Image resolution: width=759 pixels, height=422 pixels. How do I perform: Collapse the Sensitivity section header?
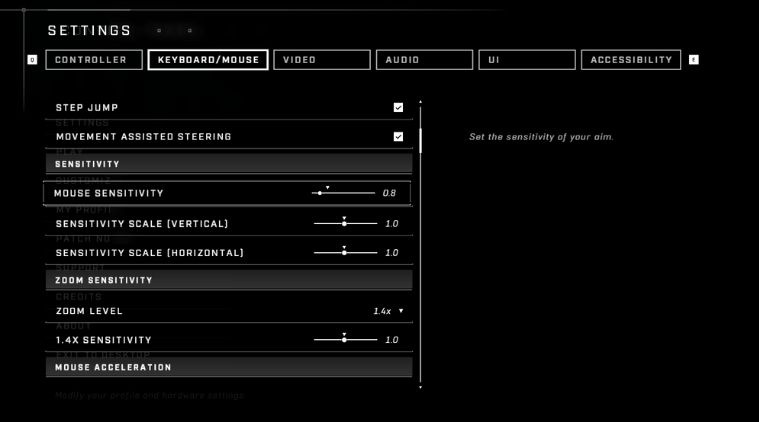tap(228, 164)
